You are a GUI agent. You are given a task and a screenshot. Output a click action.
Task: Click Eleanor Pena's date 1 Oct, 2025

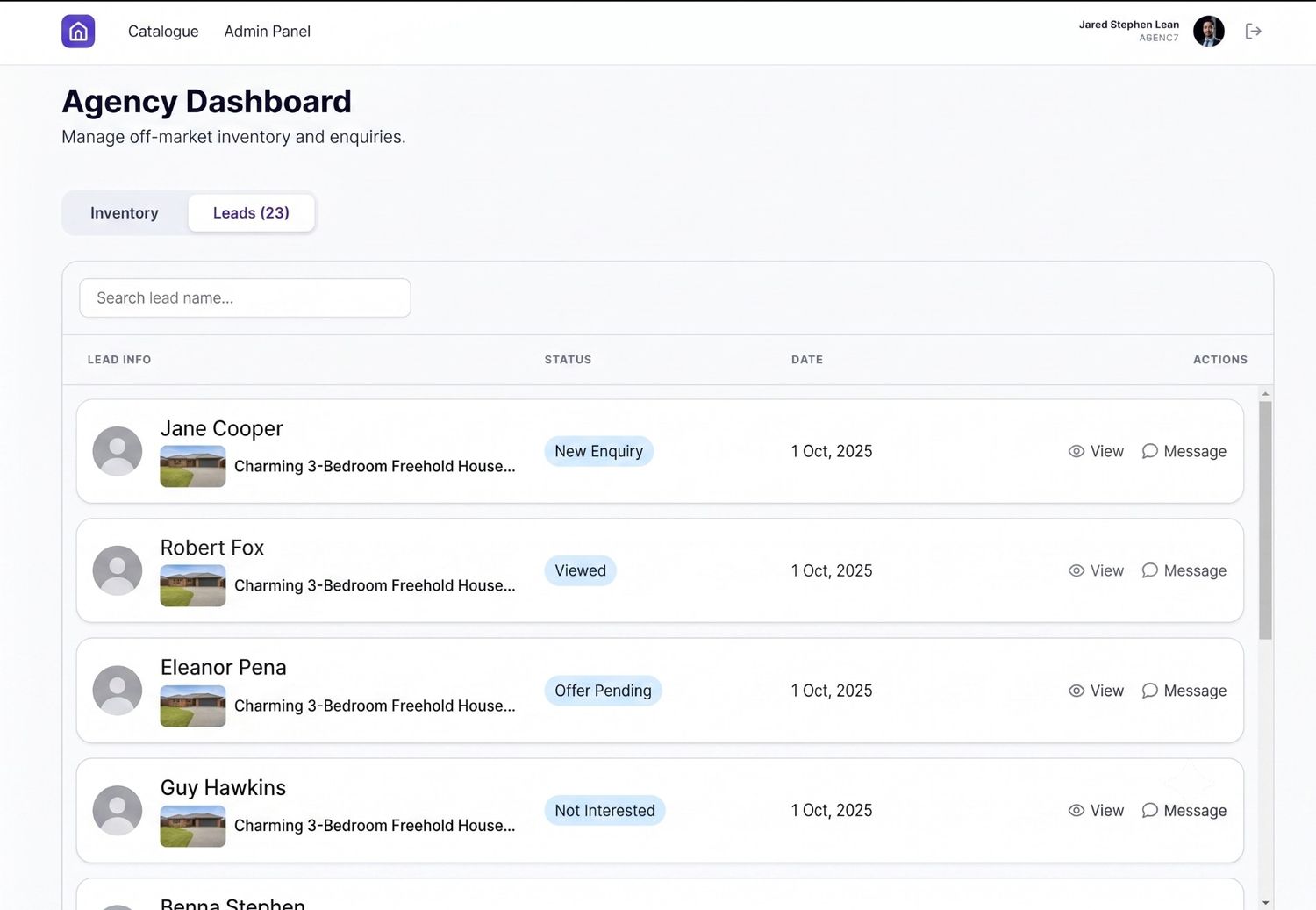tap(832, 691)
